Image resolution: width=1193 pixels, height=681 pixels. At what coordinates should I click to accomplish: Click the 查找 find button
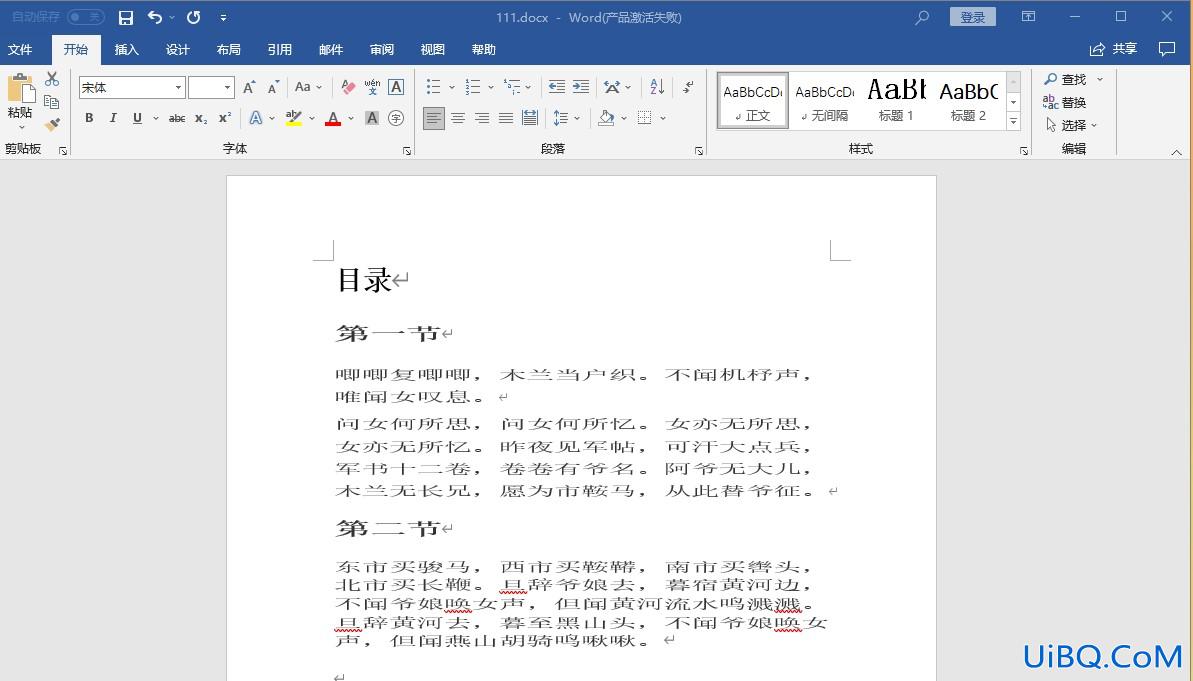point(1065,79)
